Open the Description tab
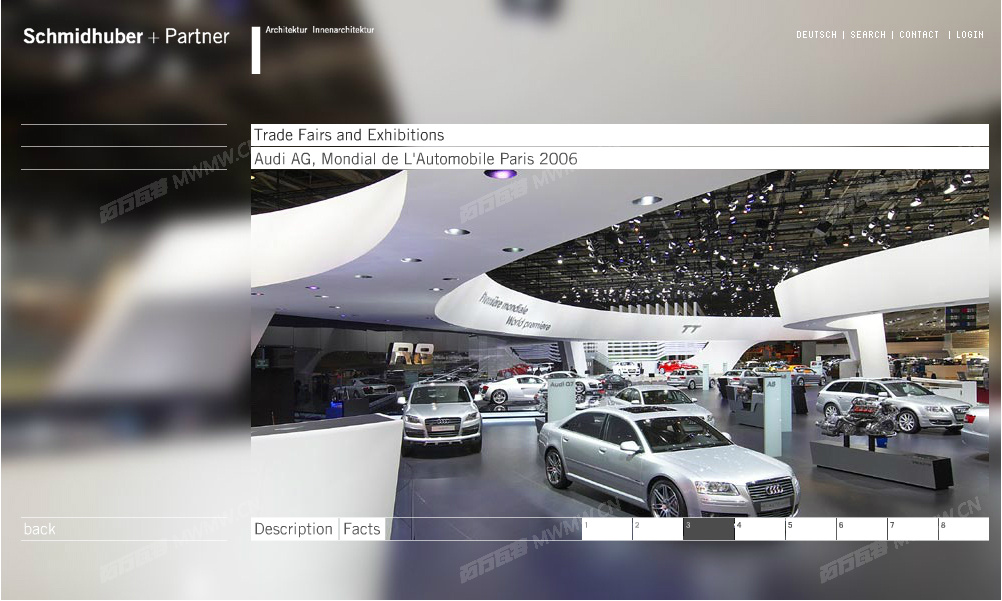1002x601 pixels. pos(293,529)
